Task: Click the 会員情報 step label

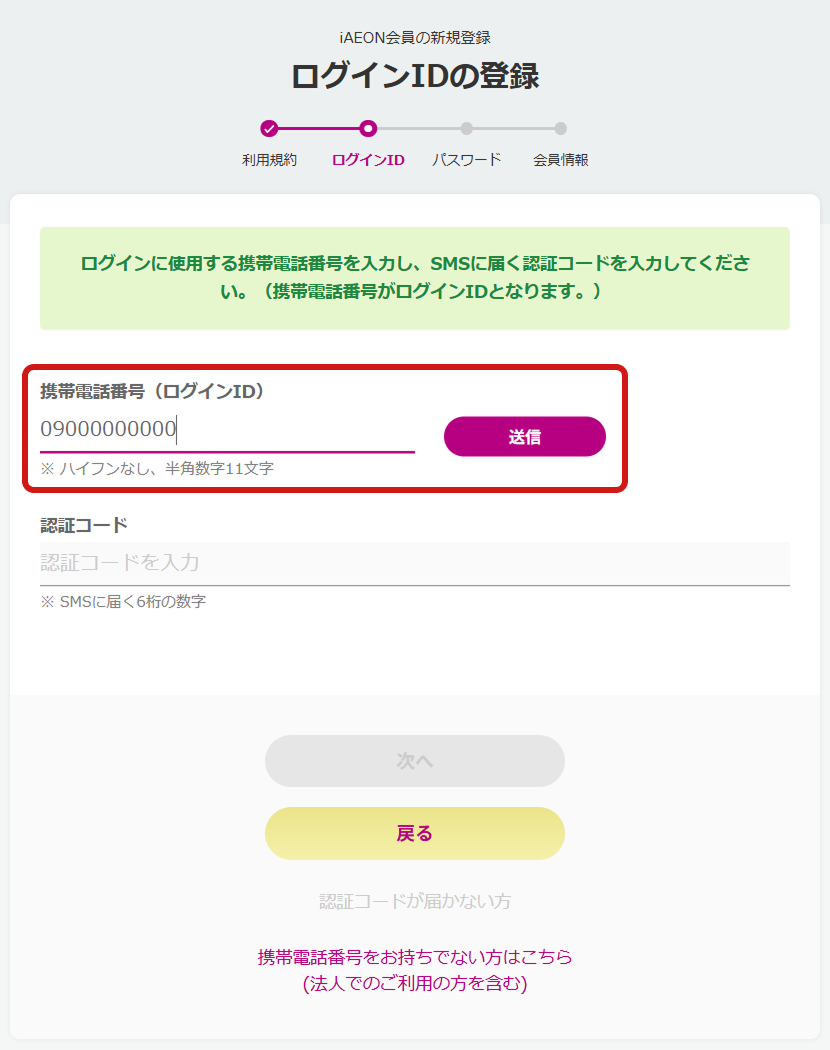Action: [559, 160]
